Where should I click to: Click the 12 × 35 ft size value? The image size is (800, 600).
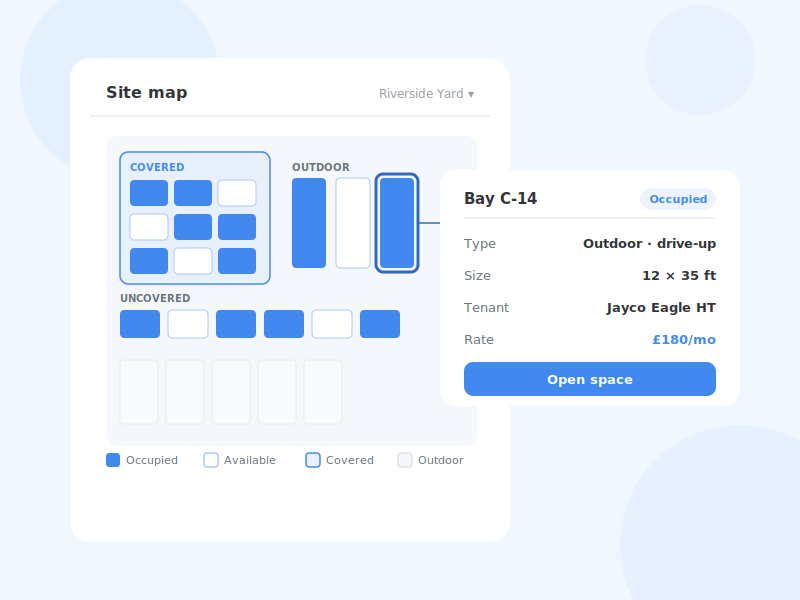(x=679, y=276)
